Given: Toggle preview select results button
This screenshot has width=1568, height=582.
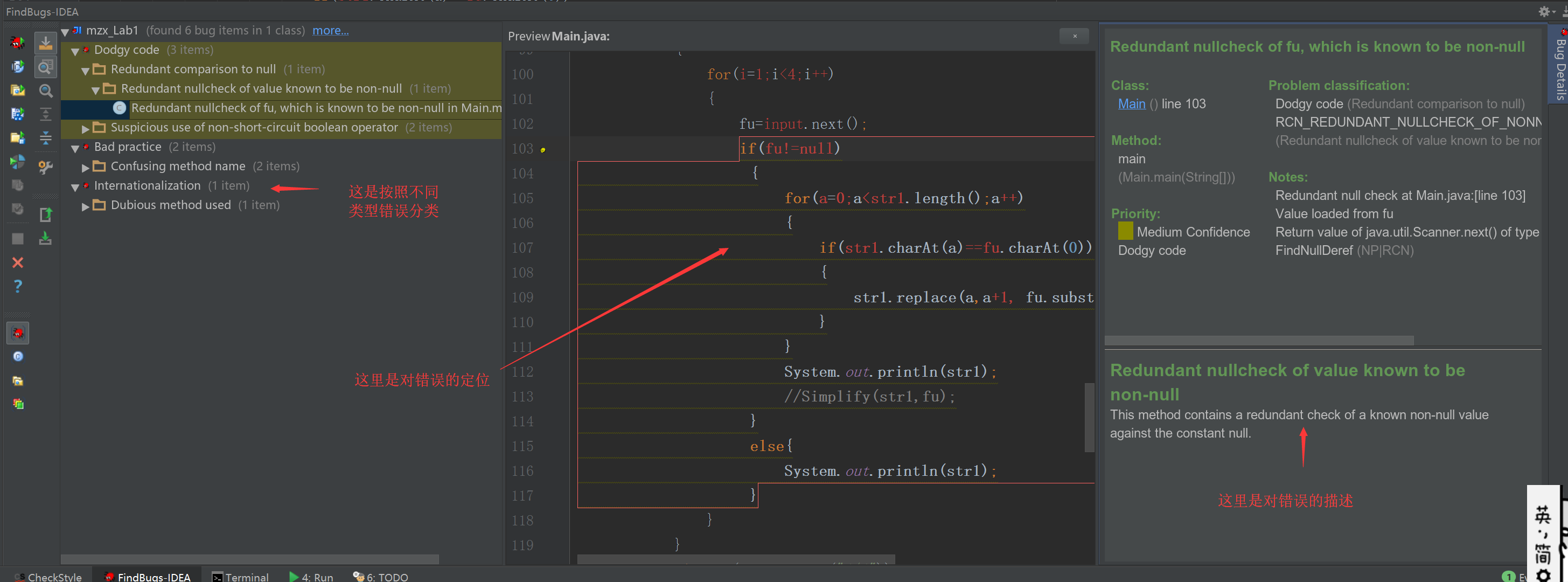Looking at the screenshot, I should click(x=46, y=67).
